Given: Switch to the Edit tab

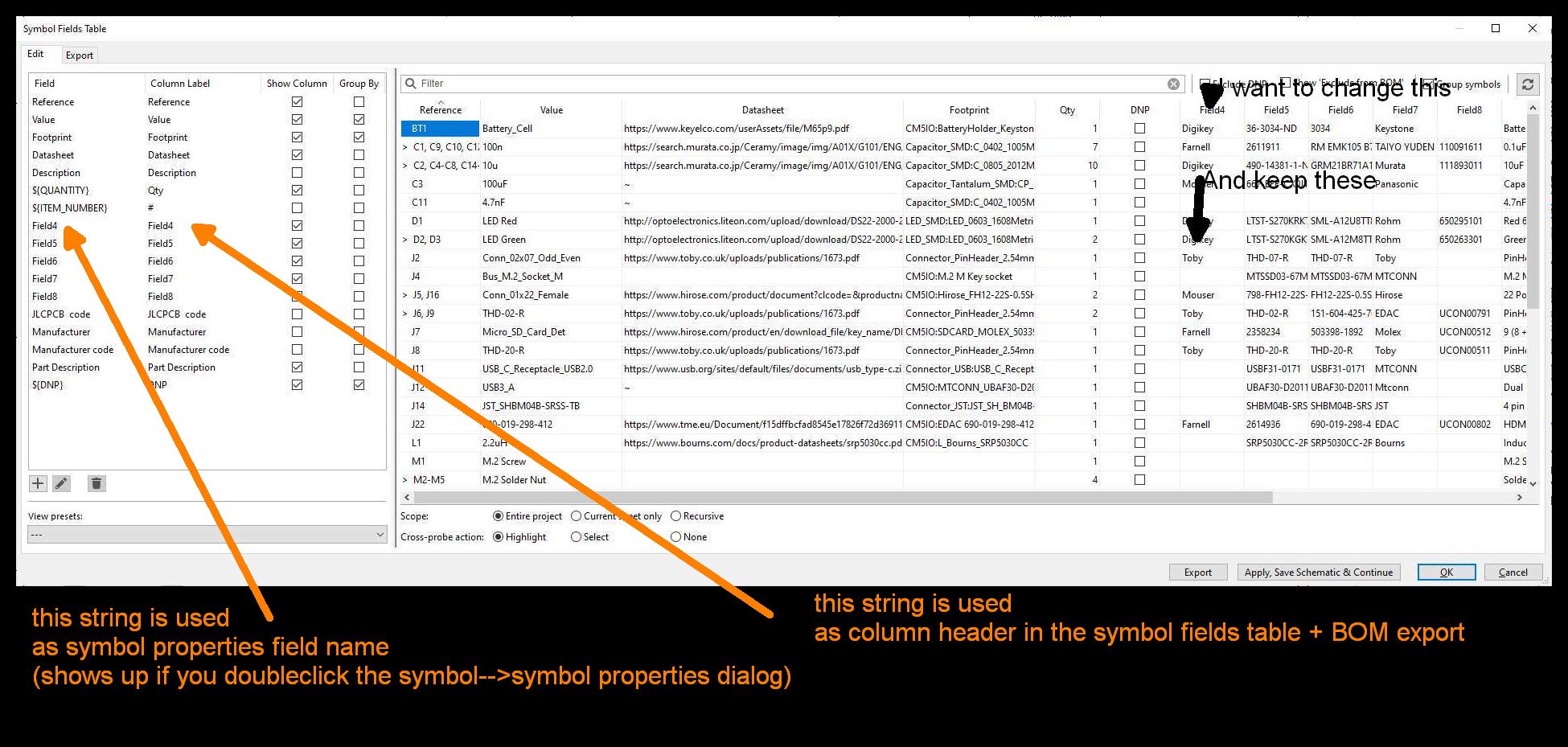Looking at the screenshot, I should [35, 54].
